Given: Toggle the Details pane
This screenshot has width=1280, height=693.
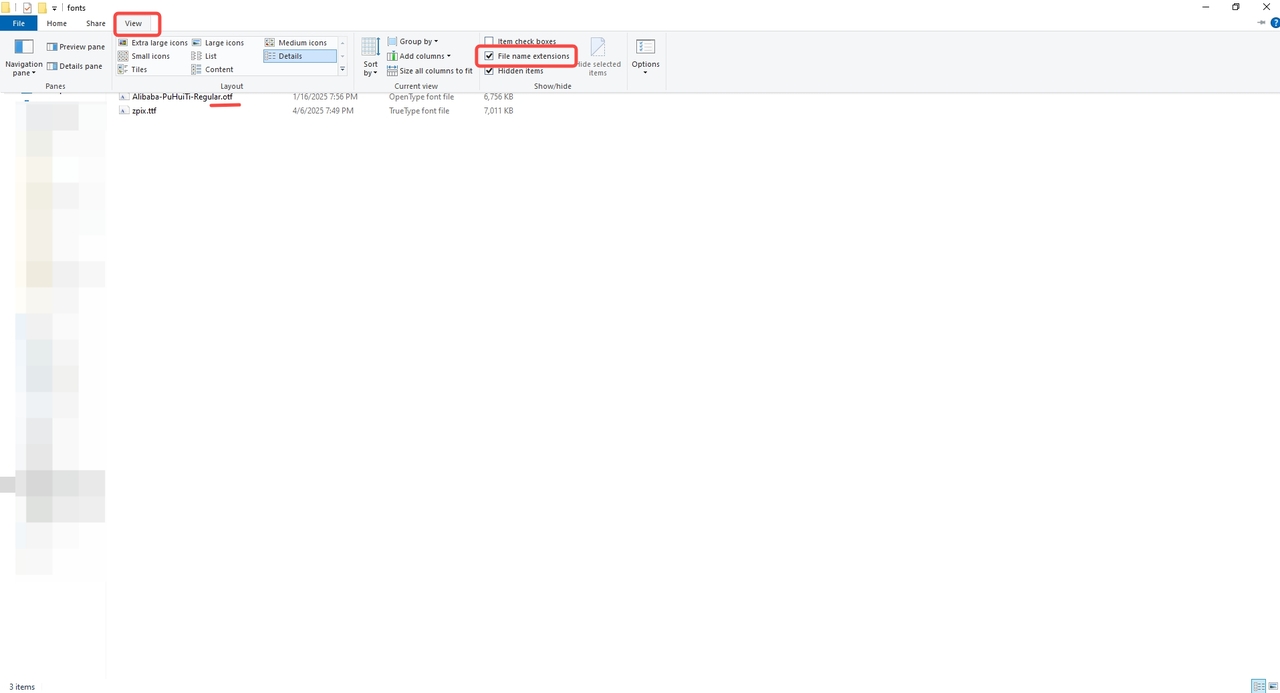Looking at the screenshot, I should coord(75,66).
